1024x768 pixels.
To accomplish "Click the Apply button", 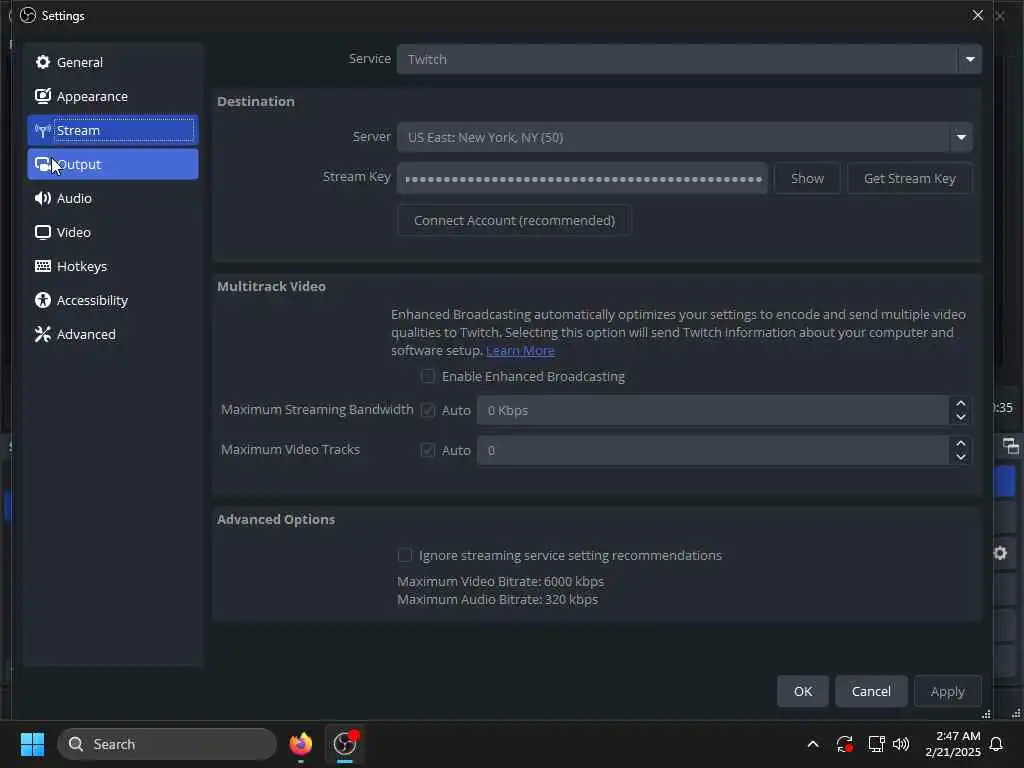I will coord(948,691).
